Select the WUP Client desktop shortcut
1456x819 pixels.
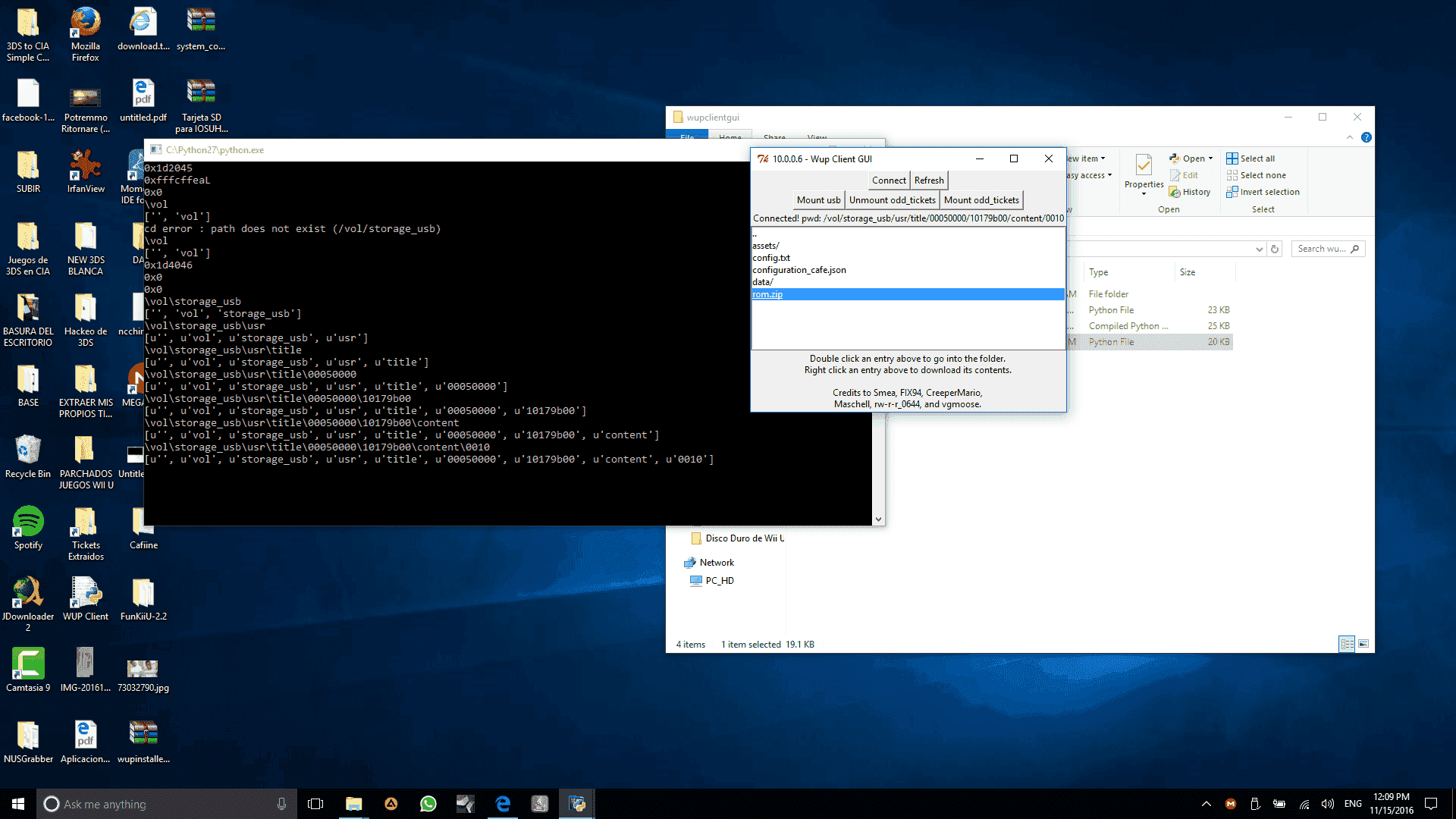[x=86, y=599]
